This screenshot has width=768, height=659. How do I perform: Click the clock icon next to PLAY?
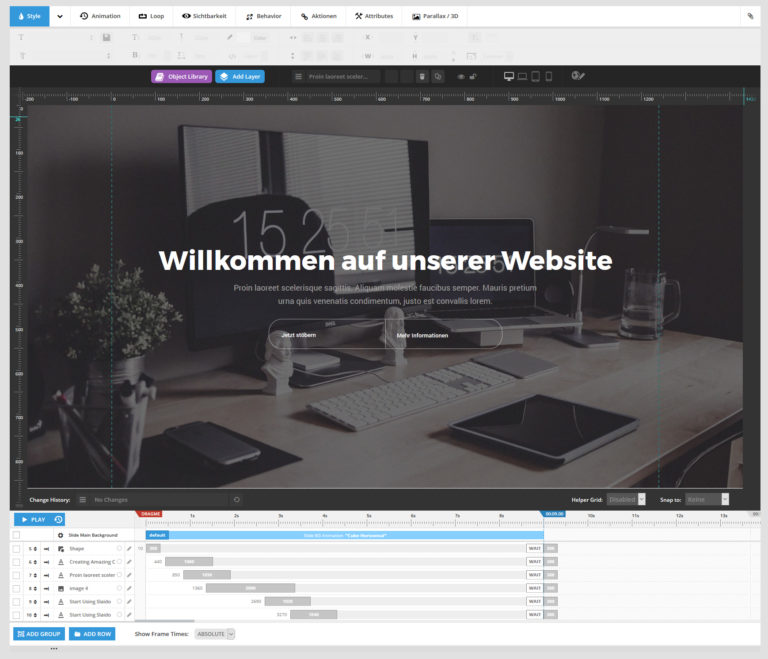coord(58,519)
